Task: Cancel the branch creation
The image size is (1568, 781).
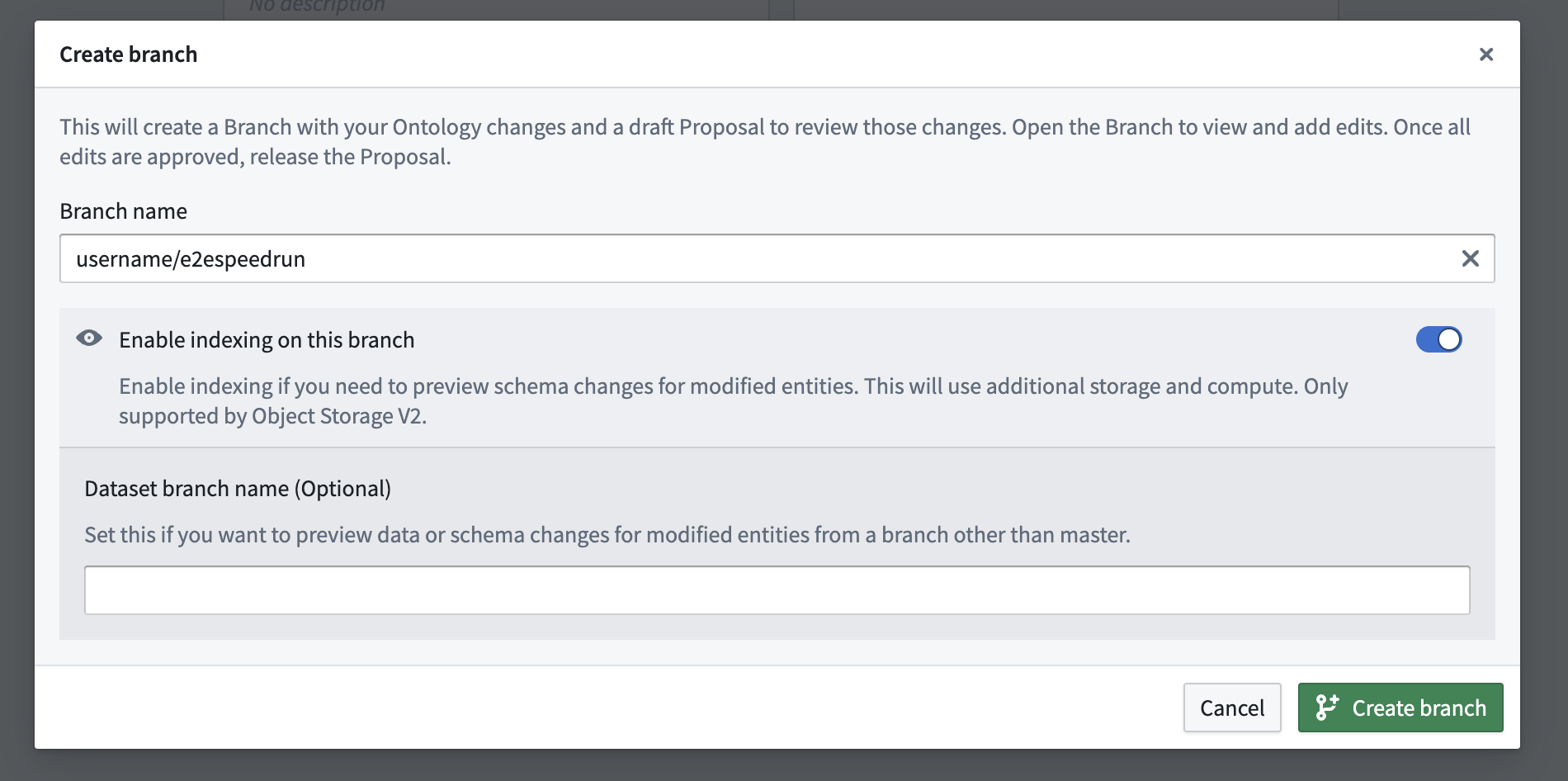Action: coord(1232,708)
